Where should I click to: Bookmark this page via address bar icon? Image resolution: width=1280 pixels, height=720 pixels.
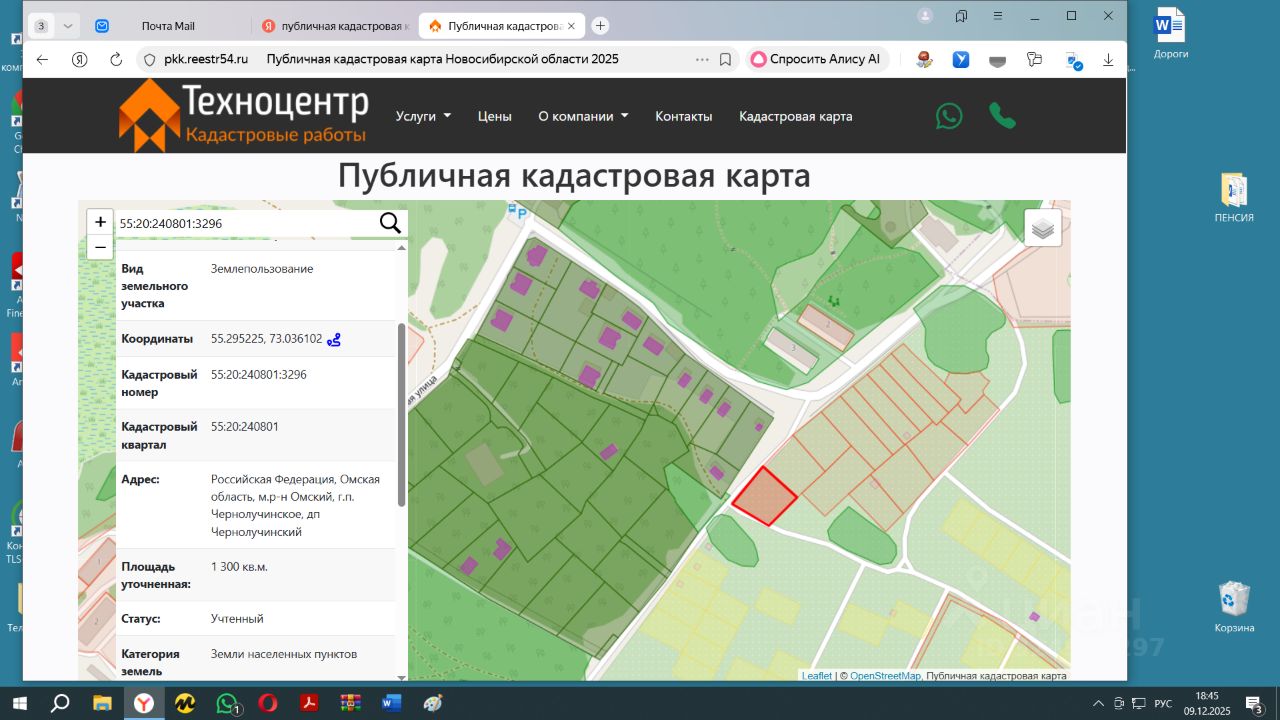[x=726, y=59]
